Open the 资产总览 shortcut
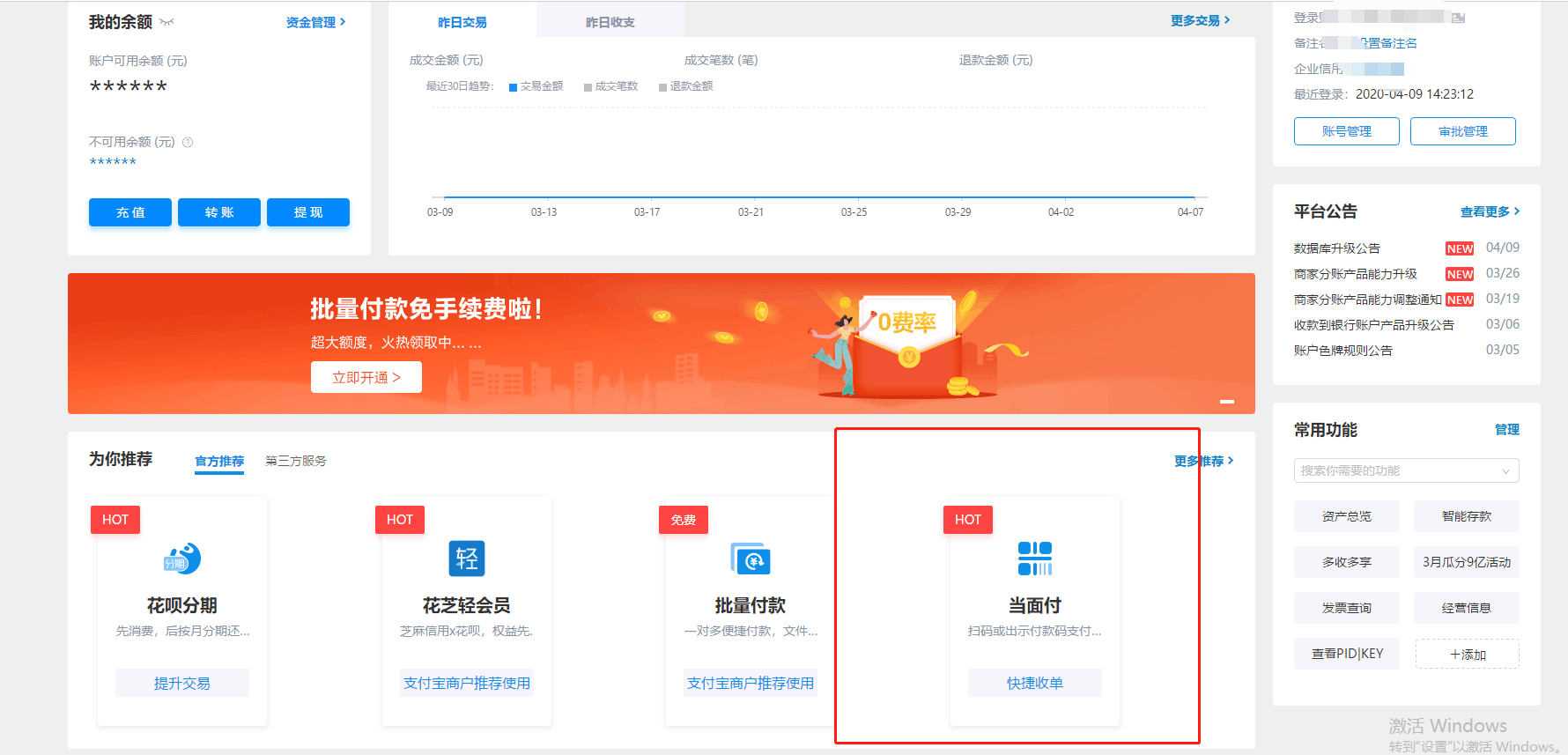The width and height of the screenshot is (1568, 755). coord(1347,516)
